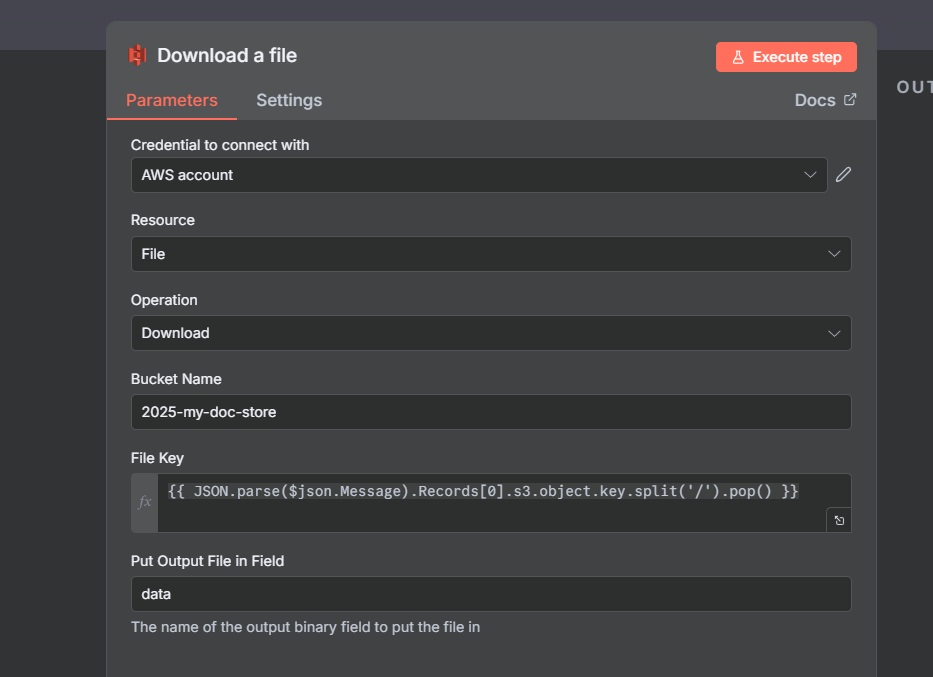Click the Bucket Name input field

(491, 412)
